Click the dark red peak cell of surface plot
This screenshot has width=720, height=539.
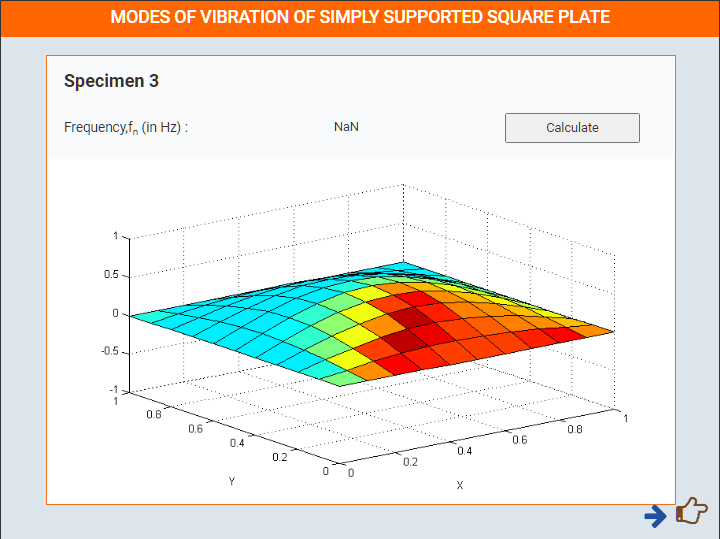[x=410, y=317]
